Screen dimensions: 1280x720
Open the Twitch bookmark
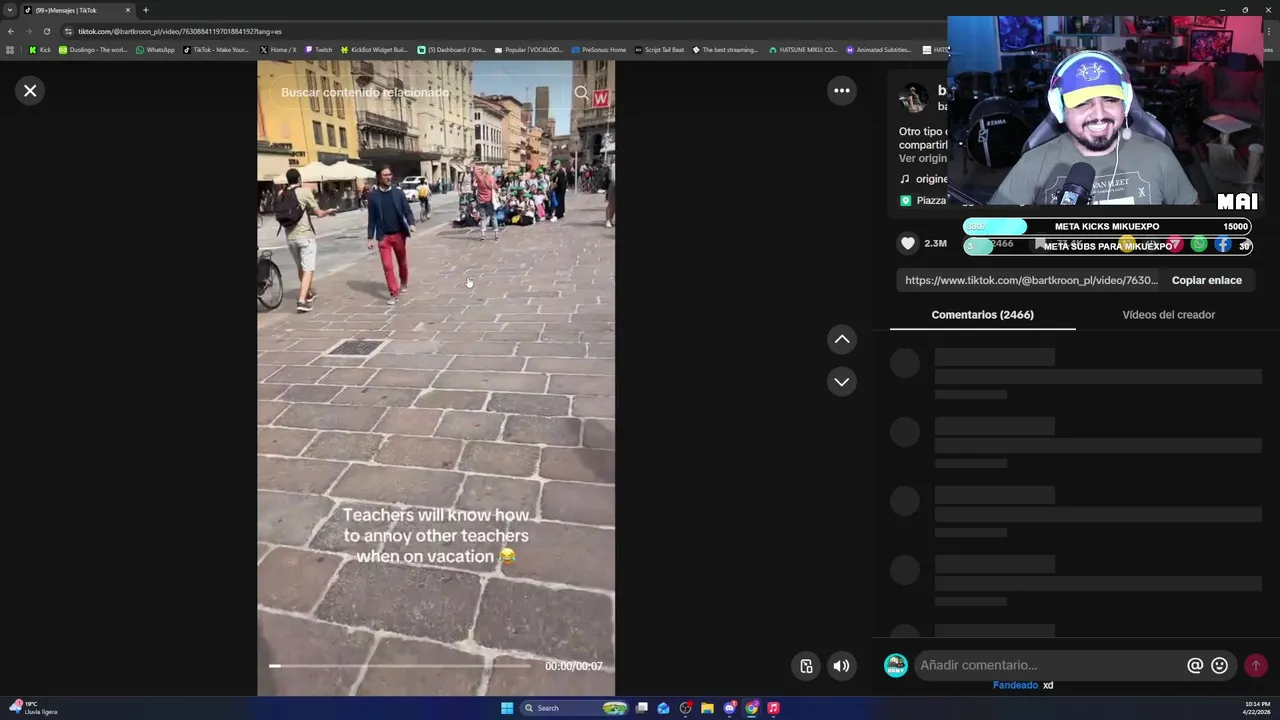coord(319,49)
